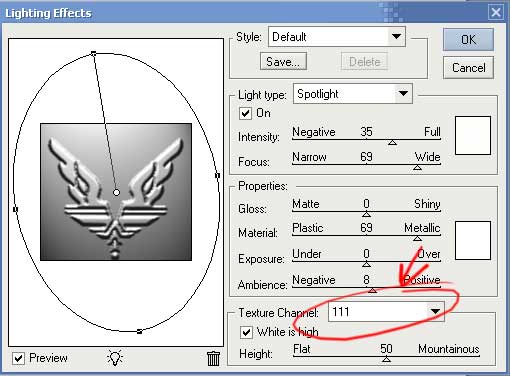This screenshot has height=376, width=510.
Task: Click the light center point in preview
Action: pos(116,192)
